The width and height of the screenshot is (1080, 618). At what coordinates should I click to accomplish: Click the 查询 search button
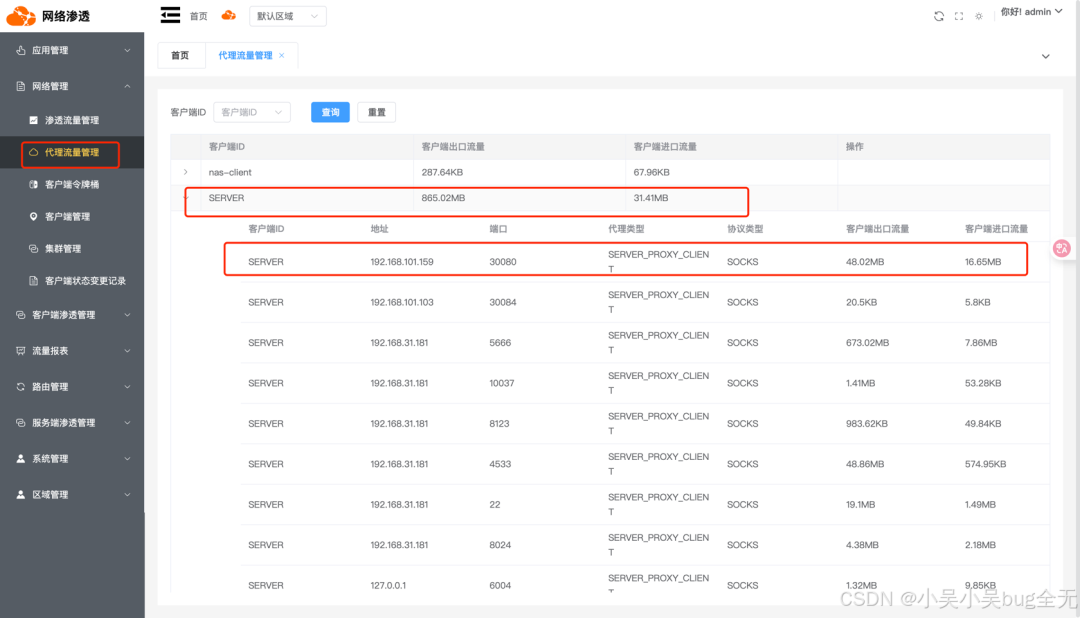point(330,112)
